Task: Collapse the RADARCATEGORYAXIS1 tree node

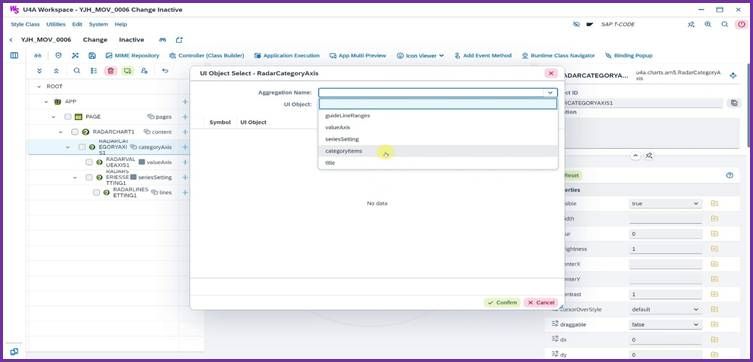Action: (68, 147)
